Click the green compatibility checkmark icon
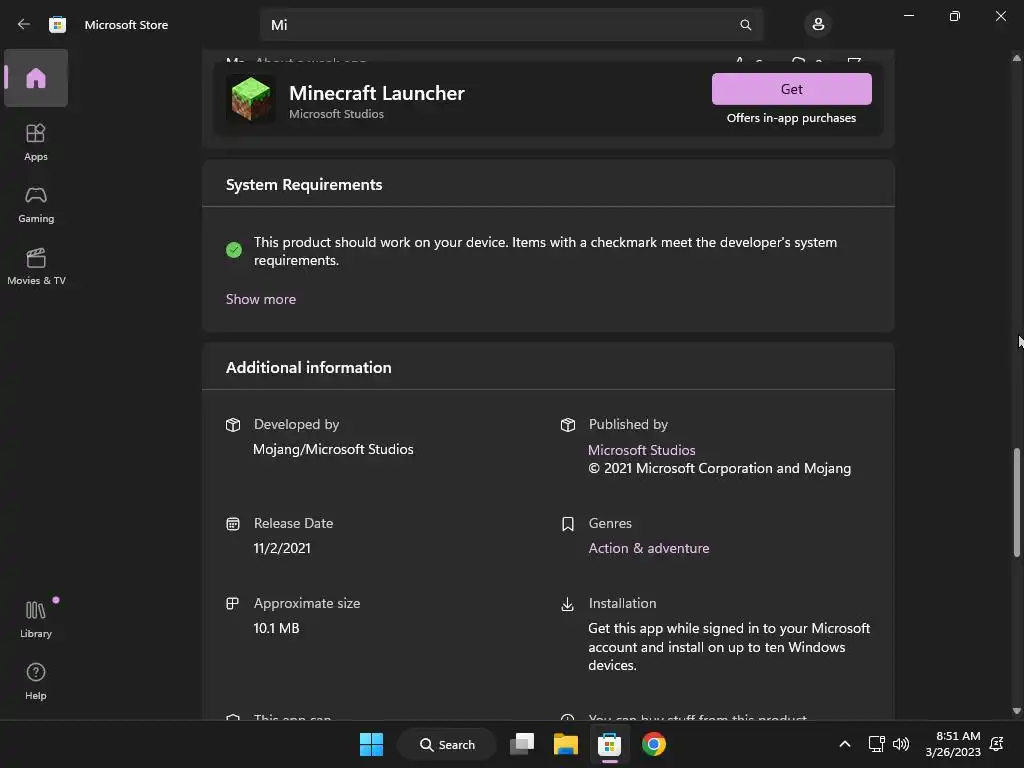This screenshot has height=768, width=1024. coord(234,249)
